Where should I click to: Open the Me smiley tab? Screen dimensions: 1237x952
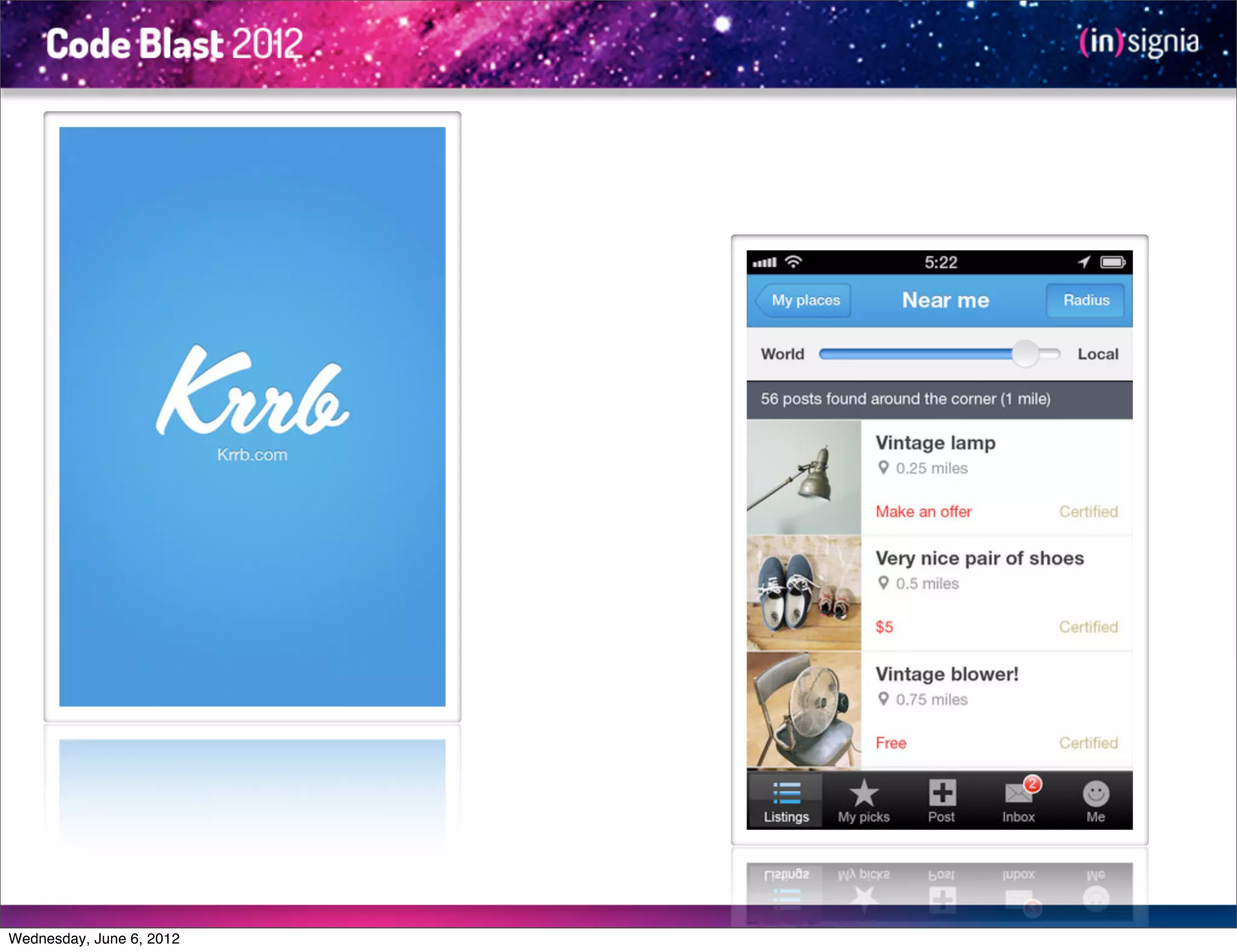click(1096, 801)
